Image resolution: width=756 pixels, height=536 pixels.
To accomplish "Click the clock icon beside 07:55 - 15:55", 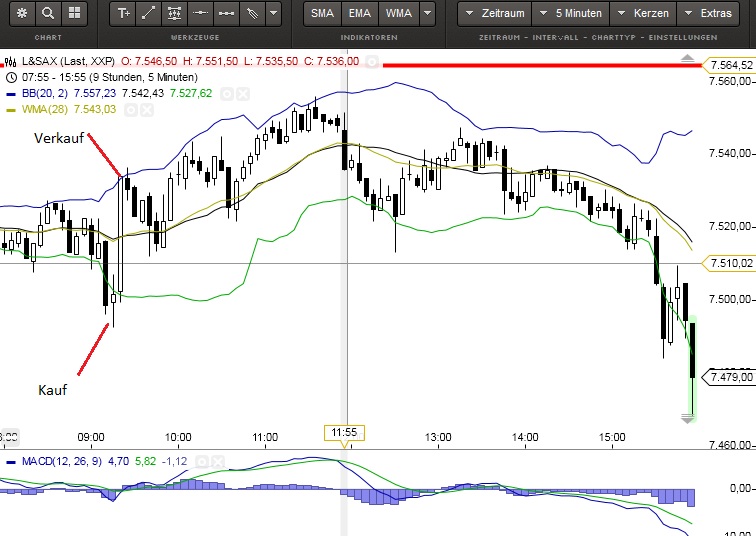I will [x=11, y=77].
